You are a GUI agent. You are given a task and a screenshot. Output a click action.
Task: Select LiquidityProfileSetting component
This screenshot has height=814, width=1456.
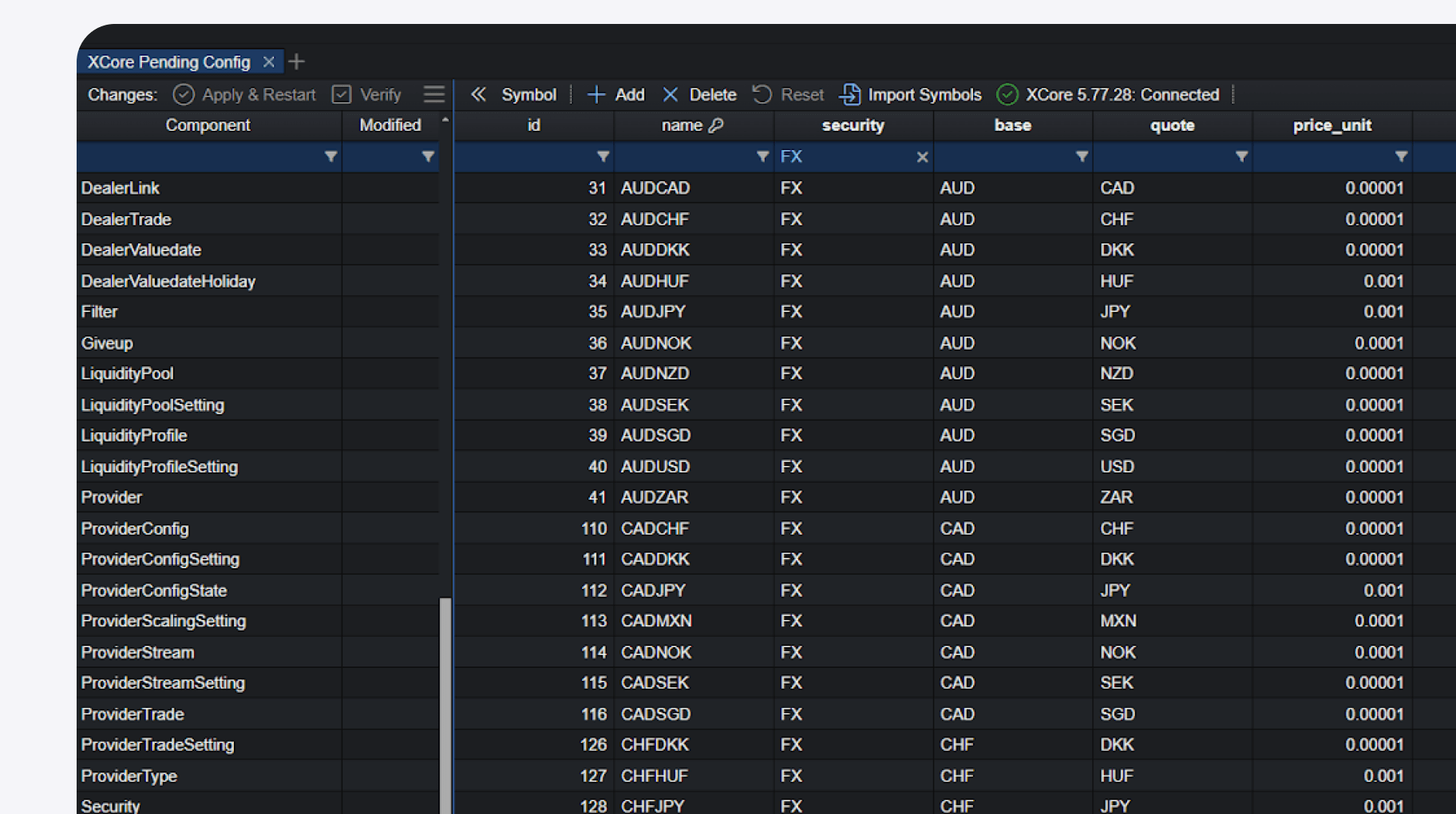point(210,467)
